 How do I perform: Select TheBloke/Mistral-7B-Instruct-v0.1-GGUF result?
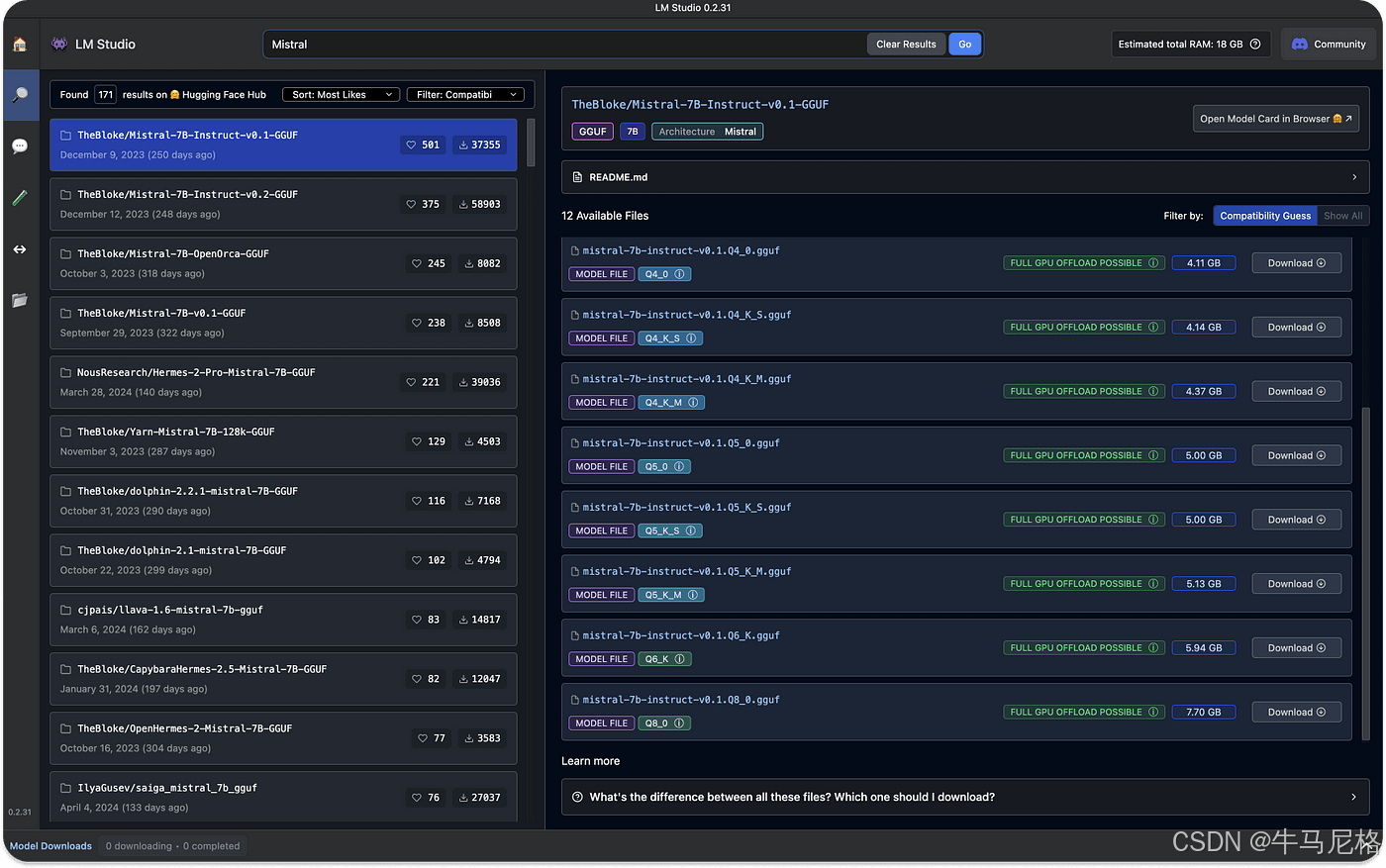click(283, 145)
